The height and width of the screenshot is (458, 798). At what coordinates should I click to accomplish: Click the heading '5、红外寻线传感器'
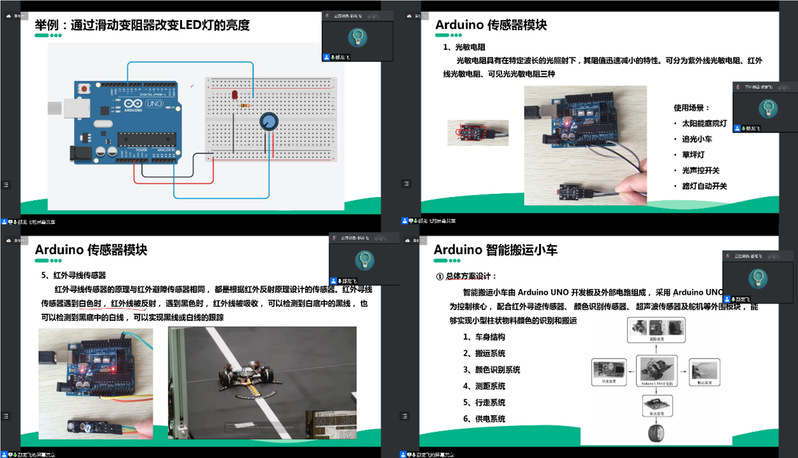click(x=73, y=275)
